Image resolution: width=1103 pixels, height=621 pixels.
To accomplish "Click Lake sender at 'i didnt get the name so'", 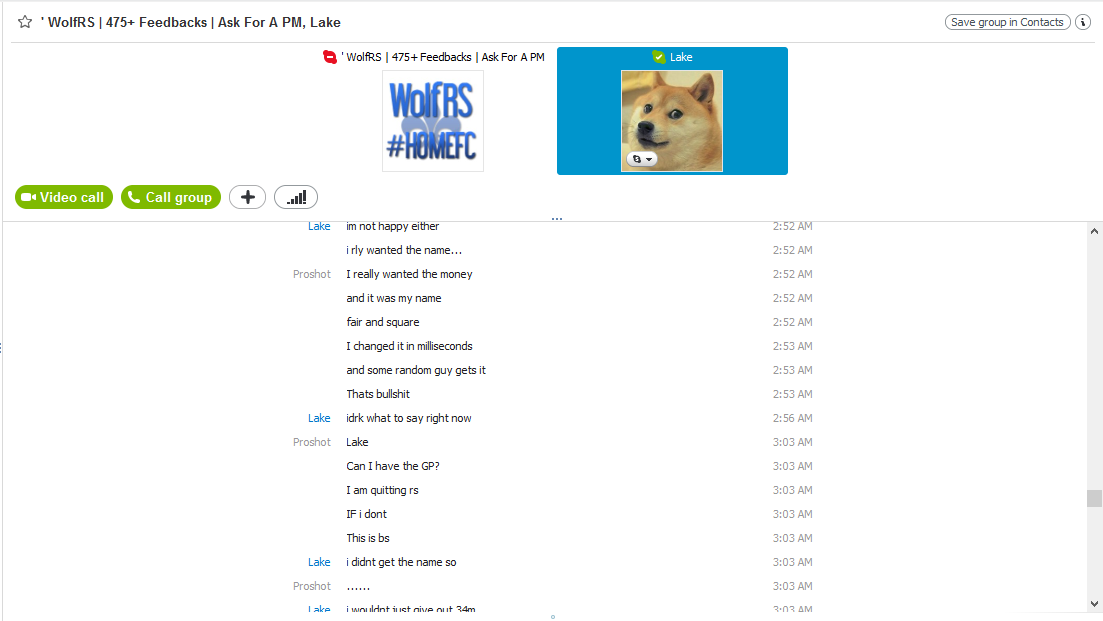I will (x=319, y=563).
